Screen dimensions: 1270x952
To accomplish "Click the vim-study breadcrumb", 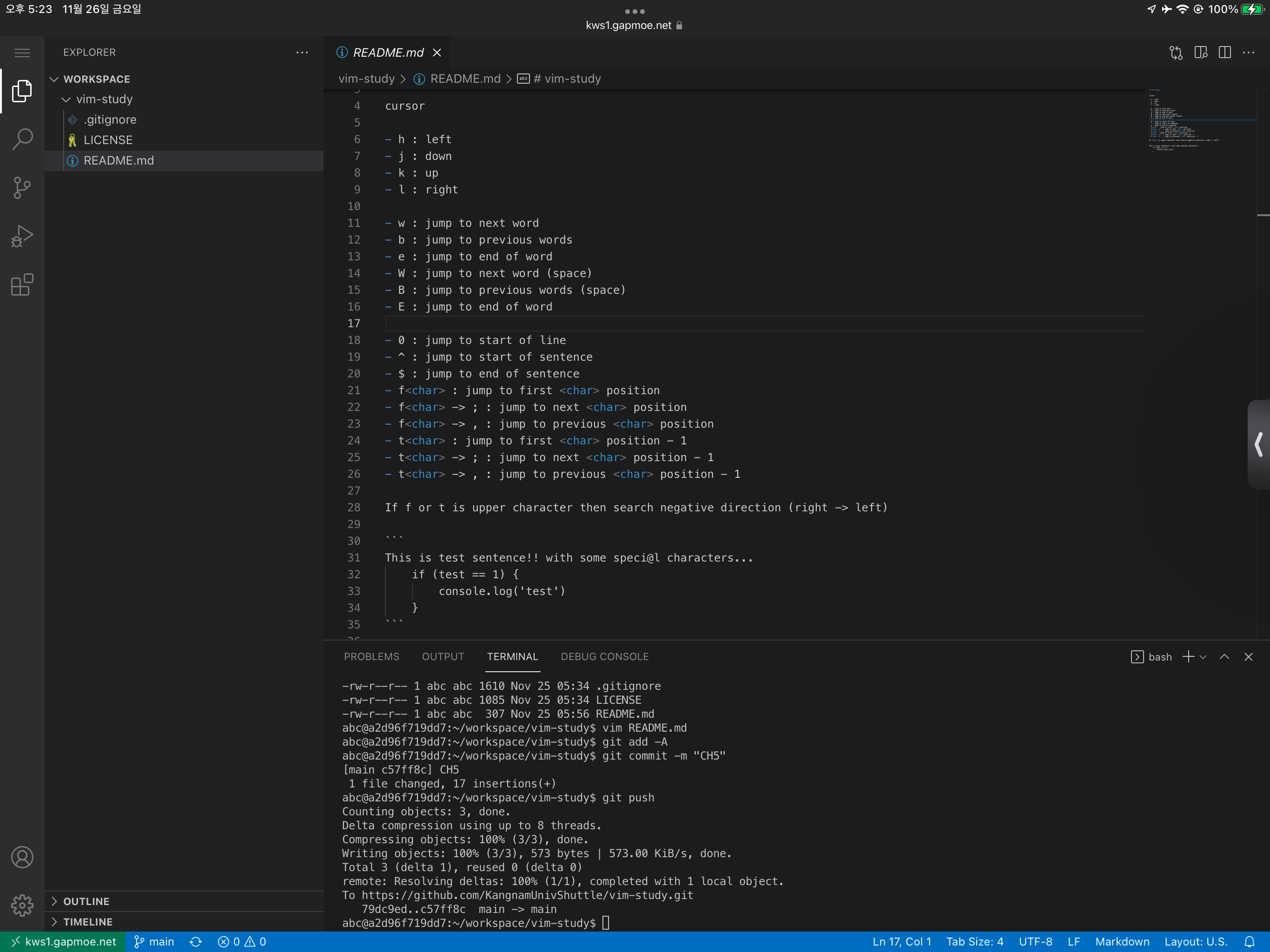I will pos(366,79).
